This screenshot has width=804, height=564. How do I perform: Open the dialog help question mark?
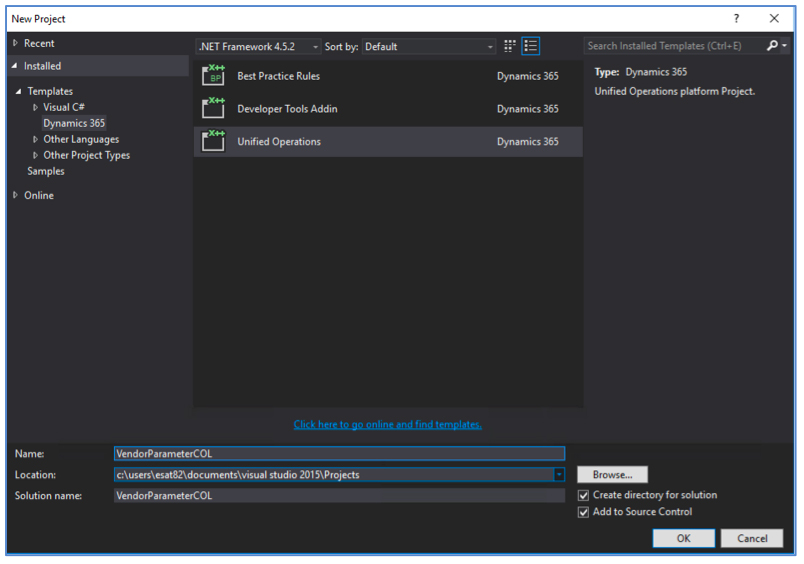(736, 18)
